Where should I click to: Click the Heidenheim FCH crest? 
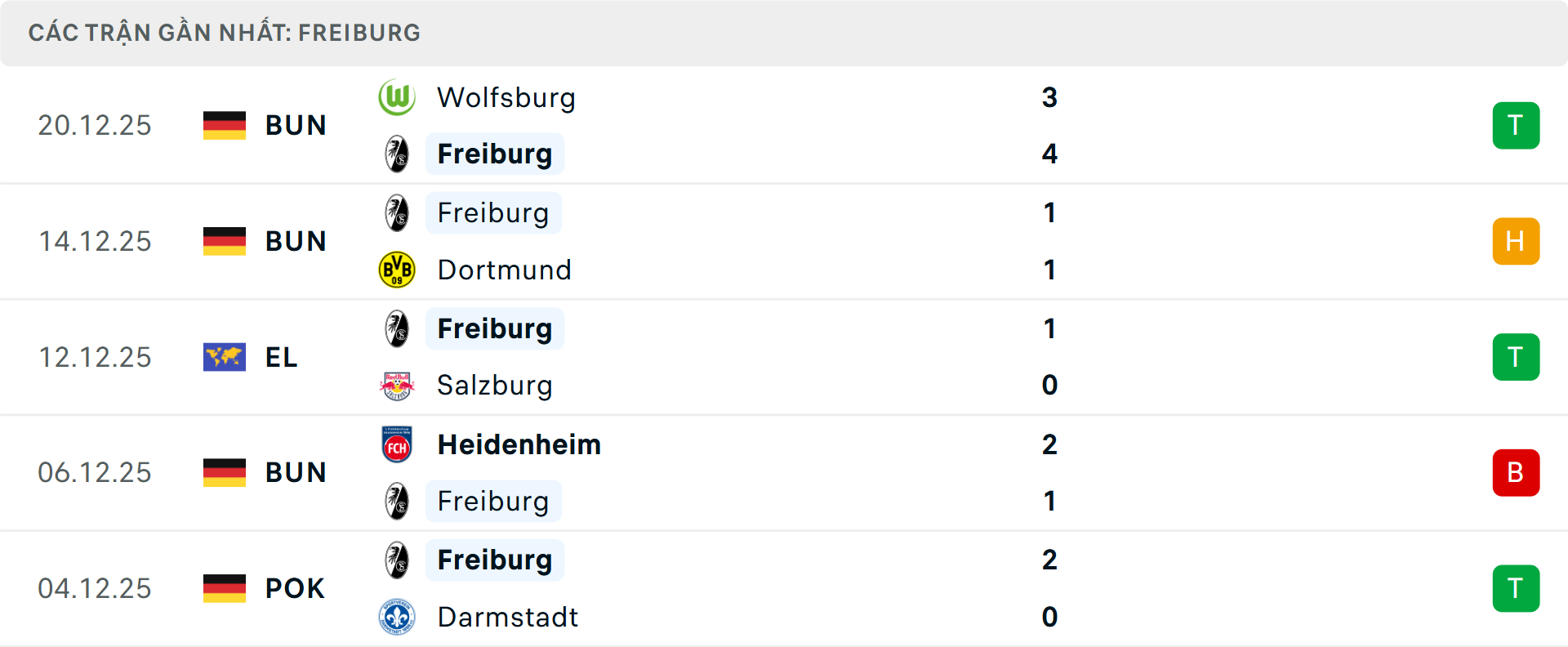(x=398, y=445)
